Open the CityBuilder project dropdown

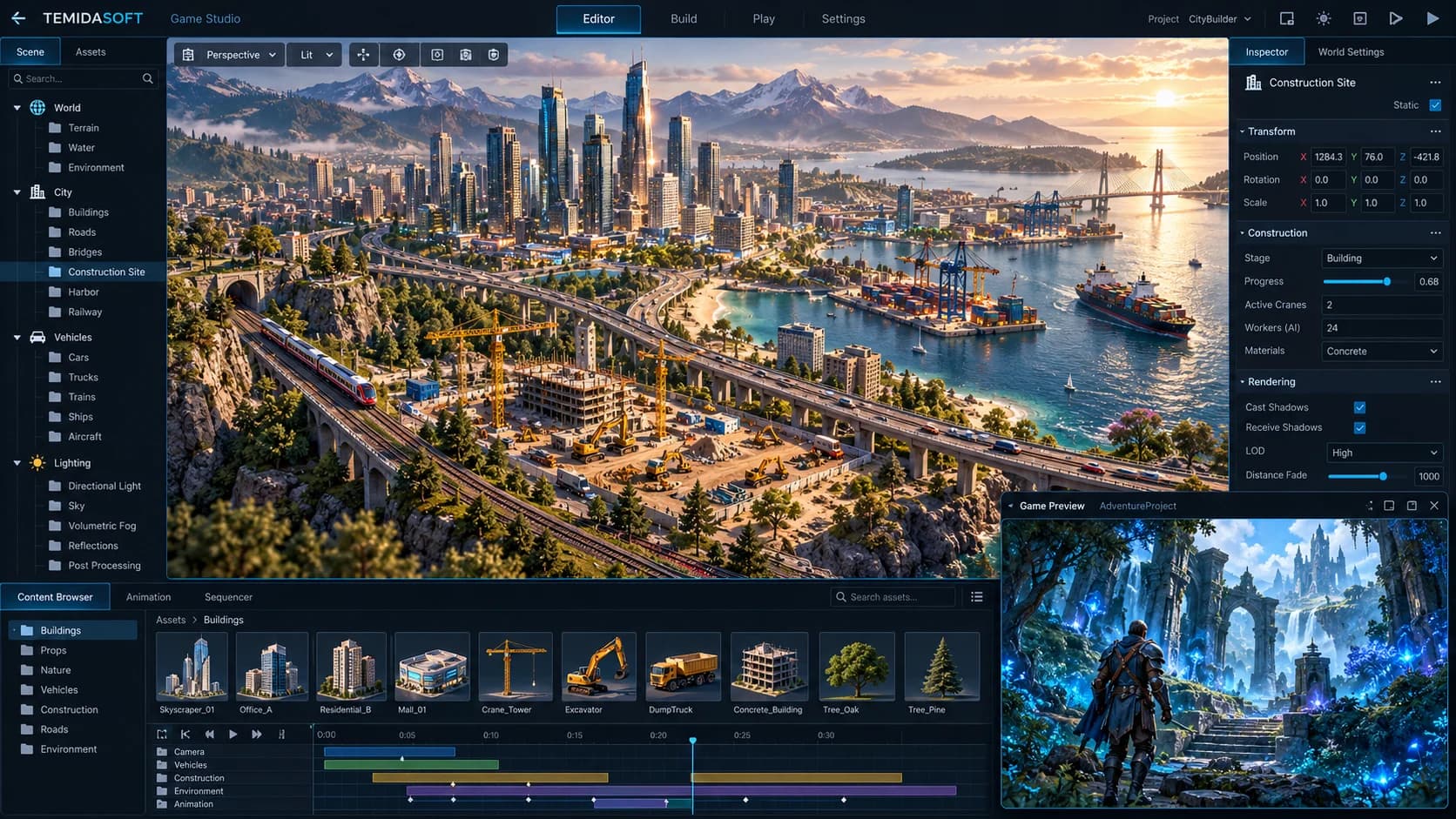1220,18
